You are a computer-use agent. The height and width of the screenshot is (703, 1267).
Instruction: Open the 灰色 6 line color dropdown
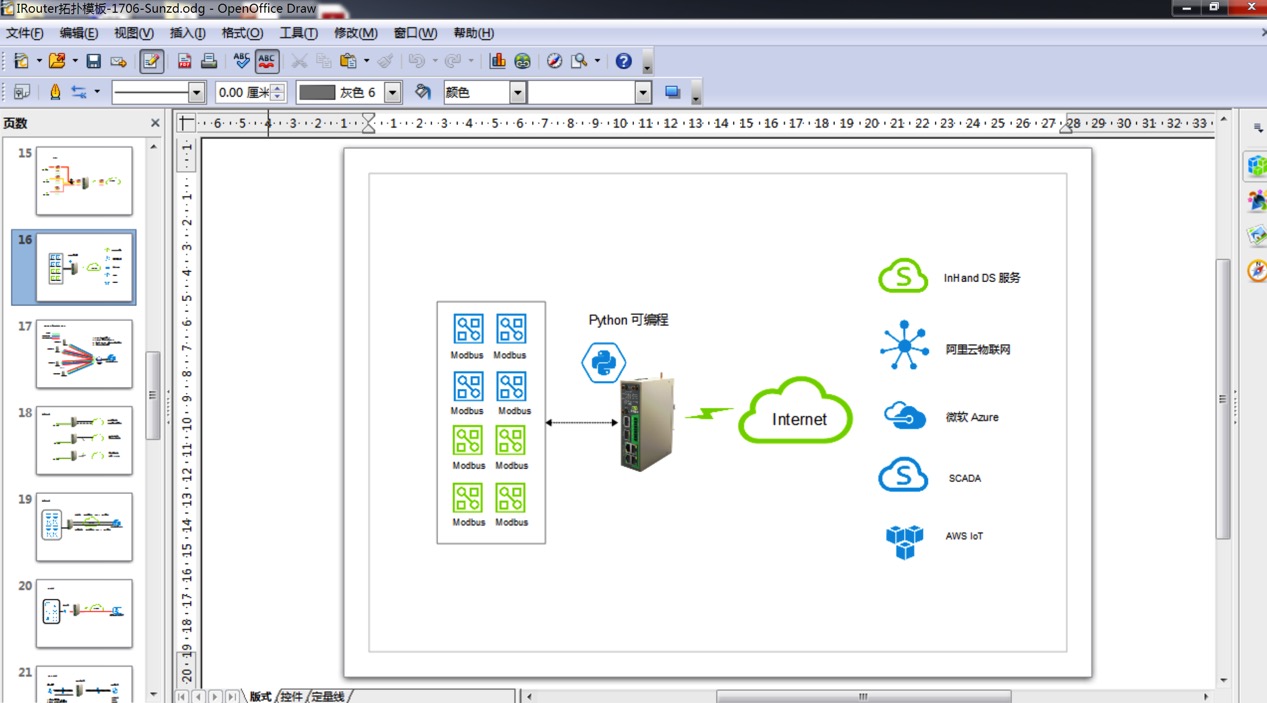pos(390,92)
